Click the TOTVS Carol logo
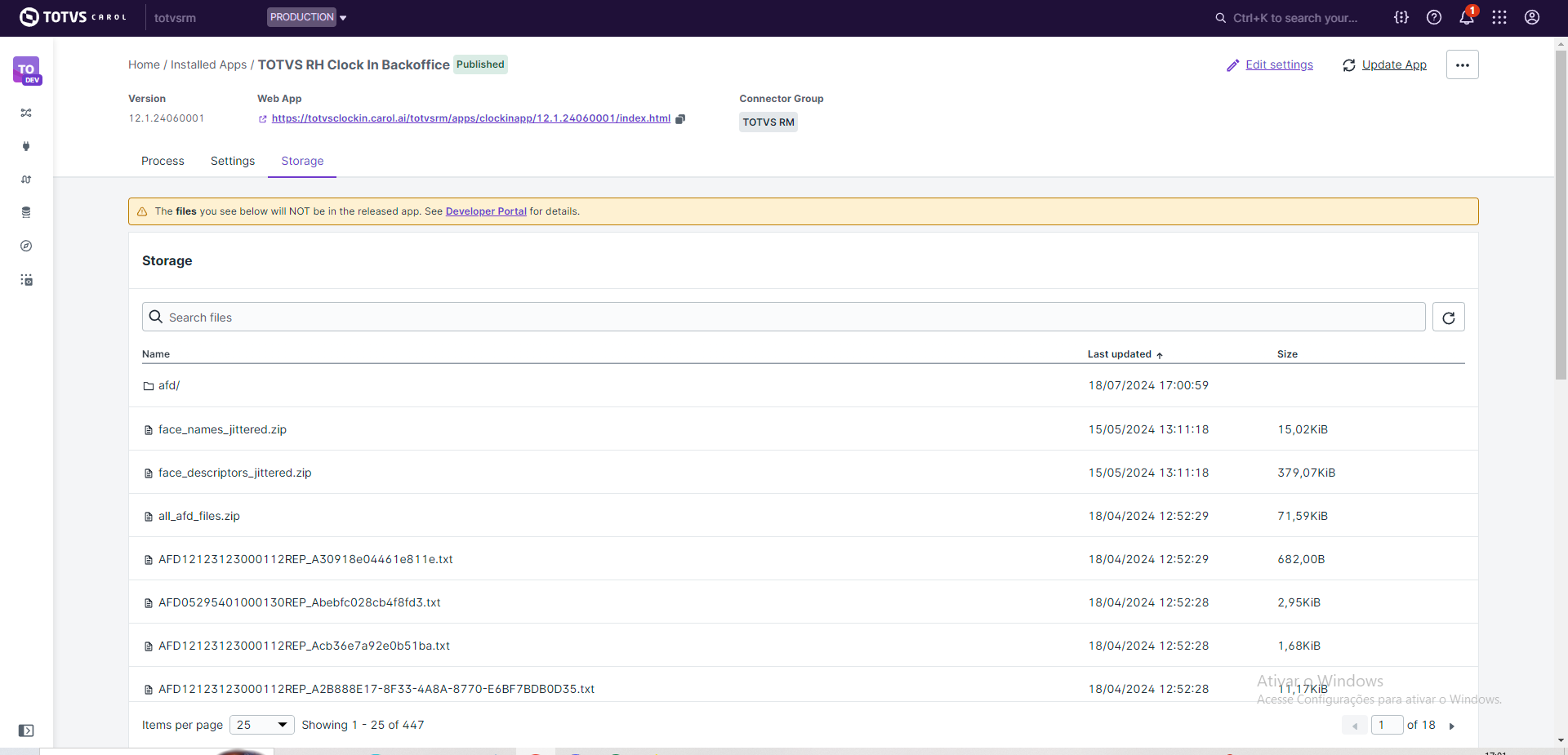This screenshot has width=1568, height=755. [x=73, y=17]
